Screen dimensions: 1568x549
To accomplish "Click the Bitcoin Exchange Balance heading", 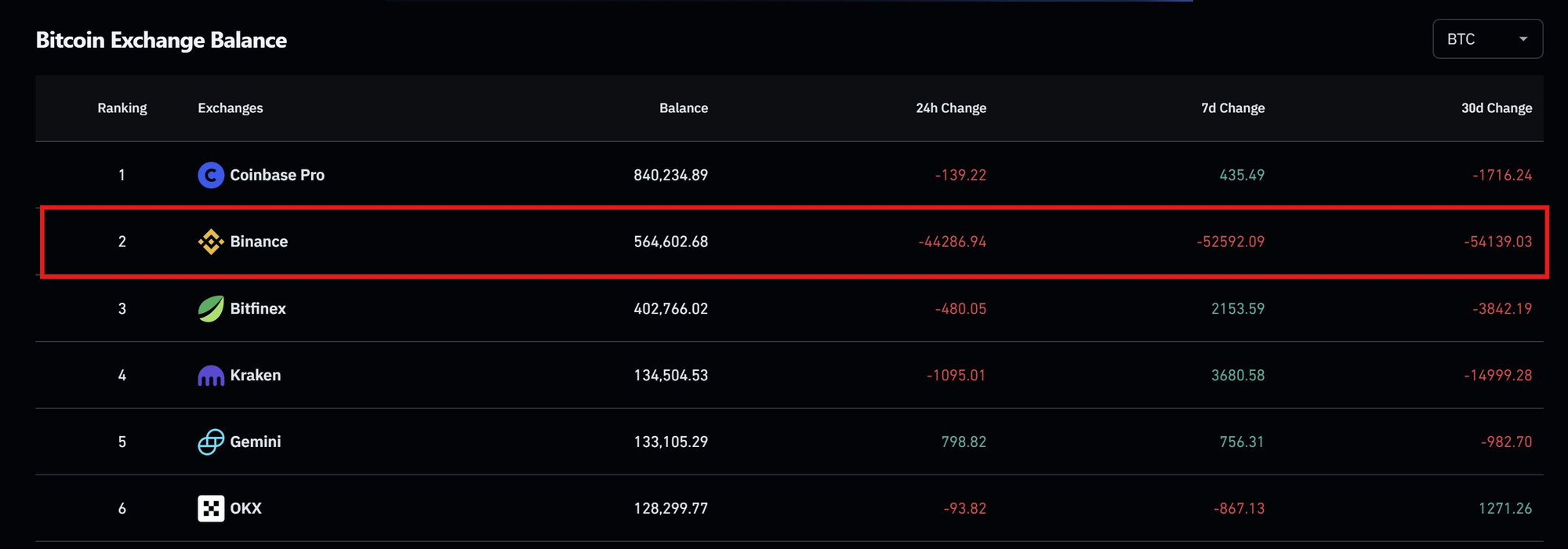I will click(162, 41).
